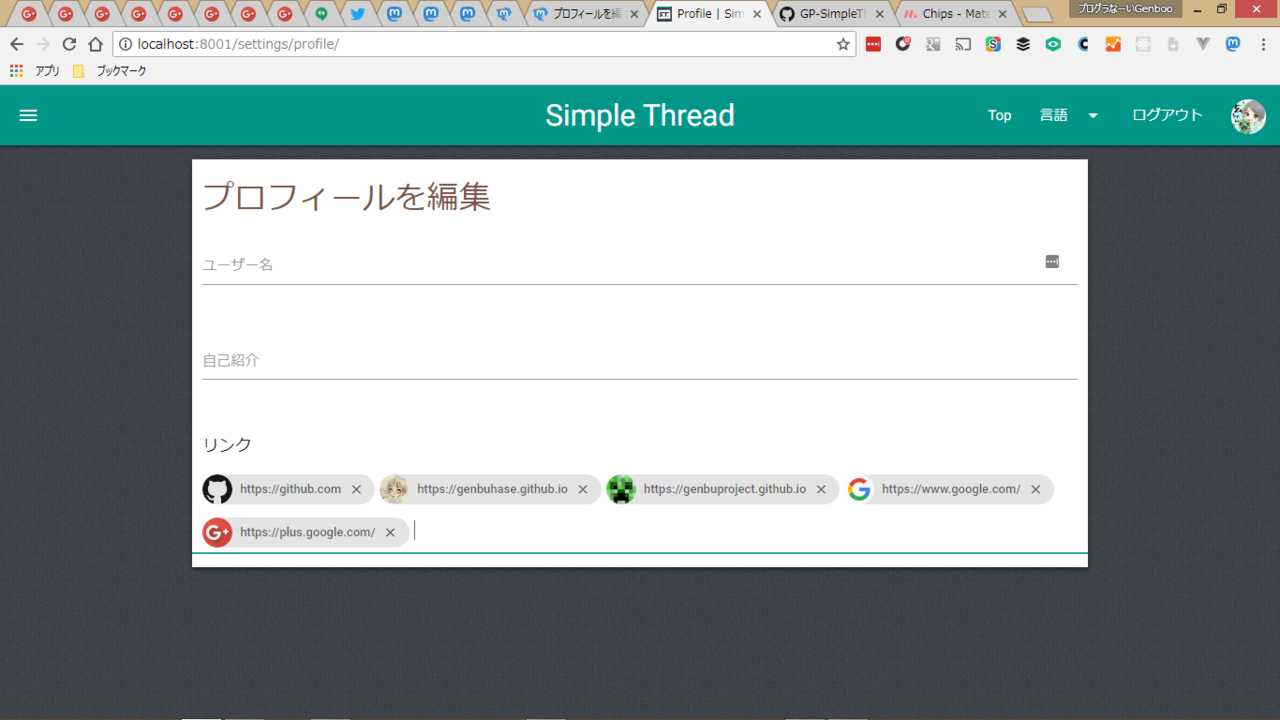Viewport: 1280px width, 720px height.
Task: Click the ログアウト logout link
Action: point(1166,115)
